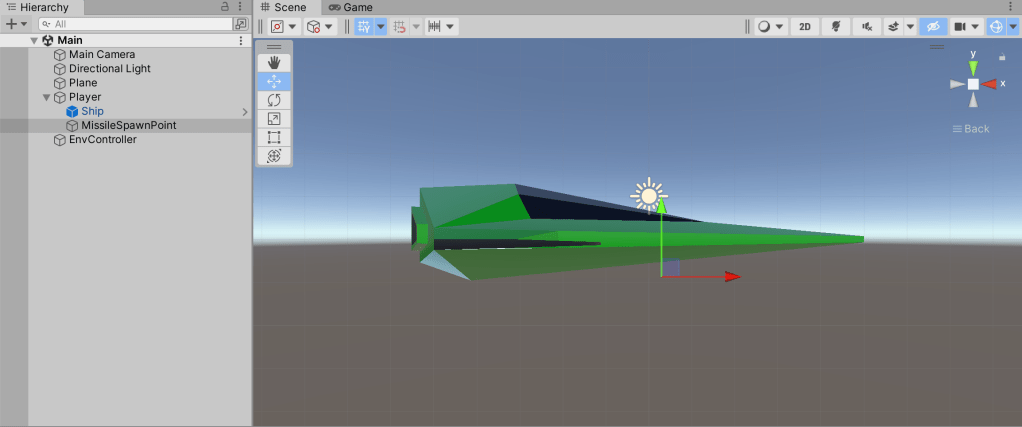1022x427 pixels.
Task: Activate the Move tool
Action: pos(274,82)
